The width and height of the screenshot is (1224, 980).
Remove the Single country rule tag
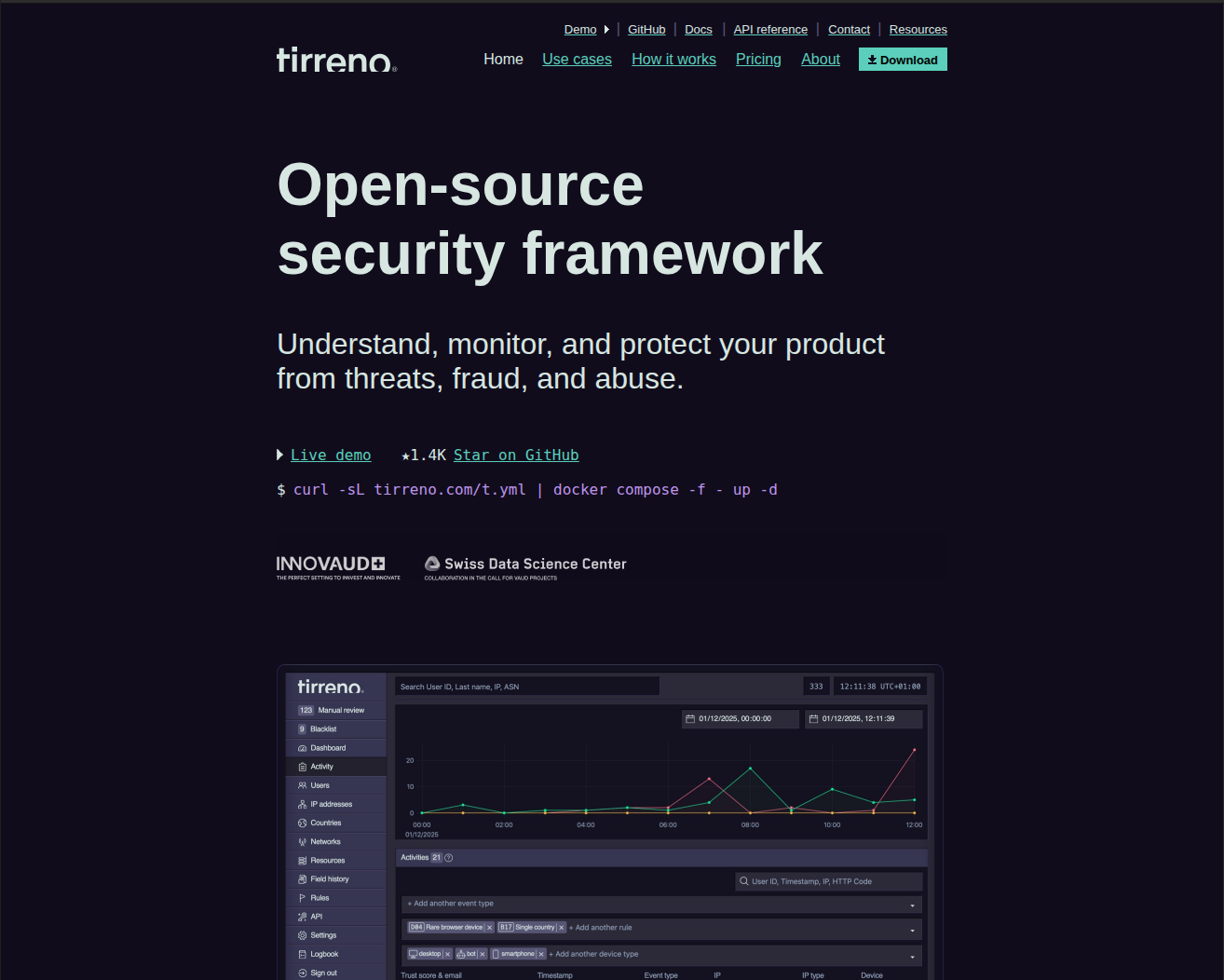coord(562,928)
